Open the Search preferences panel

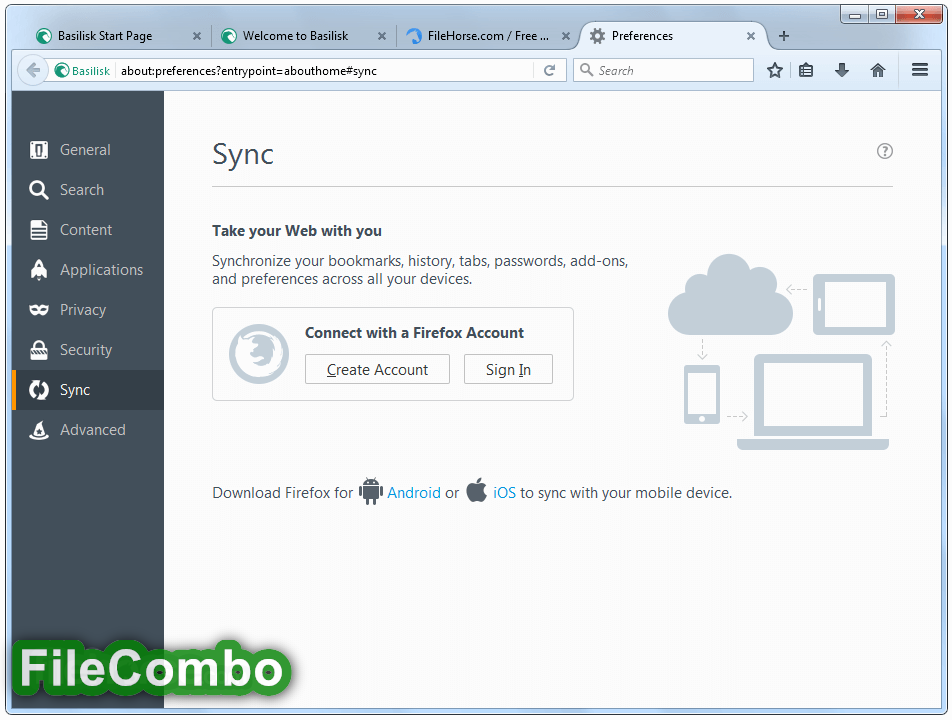tap(87, 190)
